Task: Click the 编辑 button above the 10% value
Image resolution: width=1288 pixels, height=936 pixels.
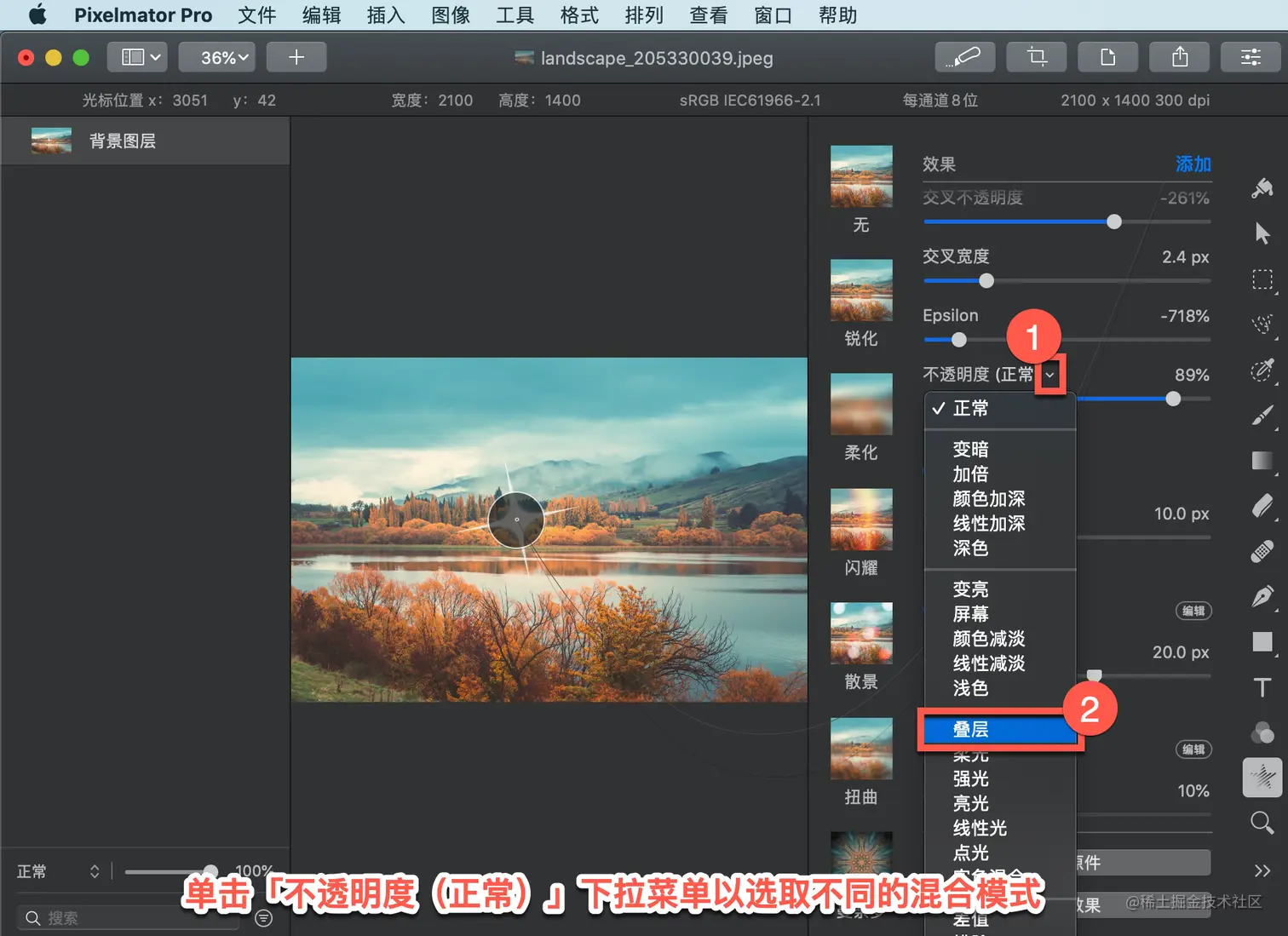Action: coord(1193,749)
